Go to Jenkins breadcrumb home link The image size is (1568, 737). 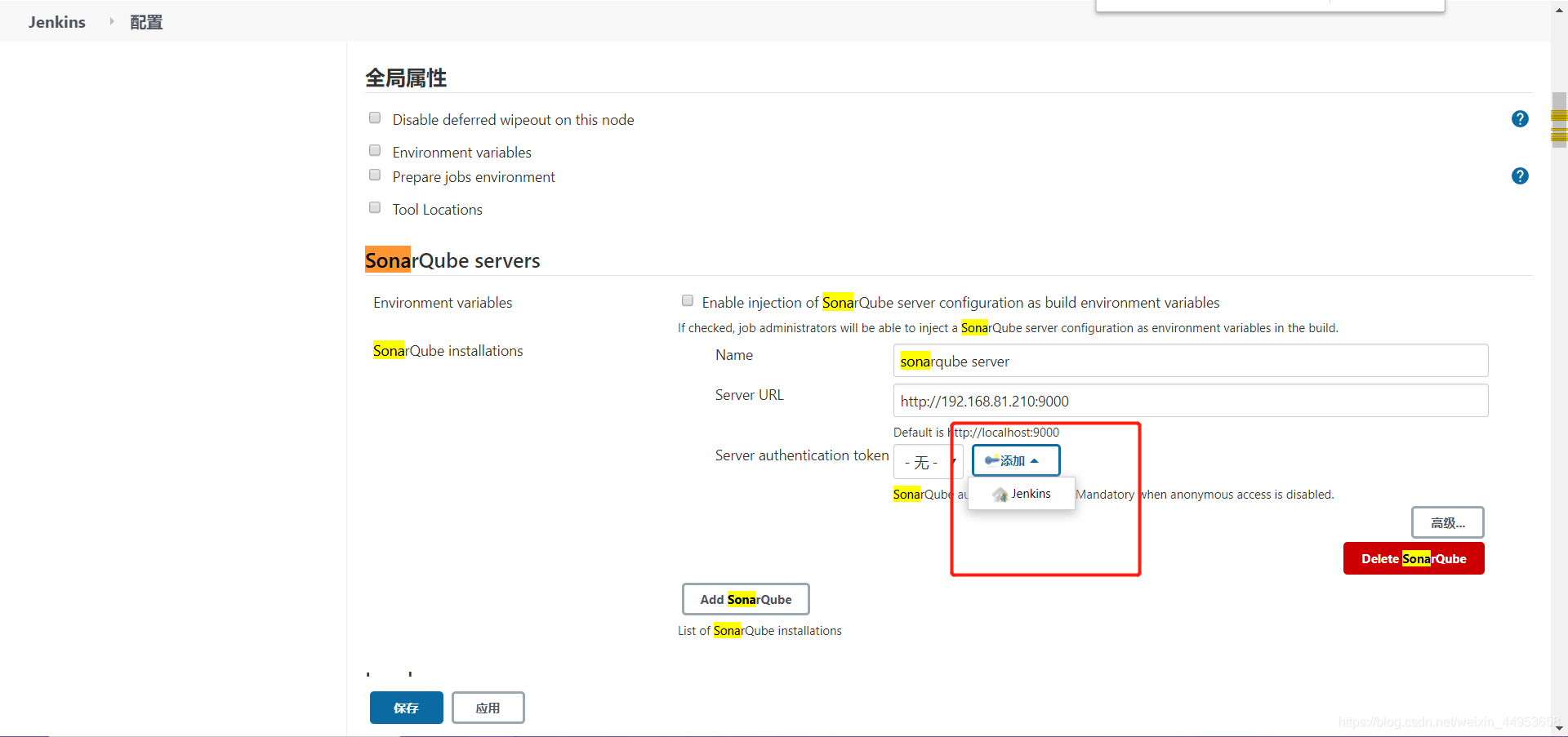(x=57, y=22)
